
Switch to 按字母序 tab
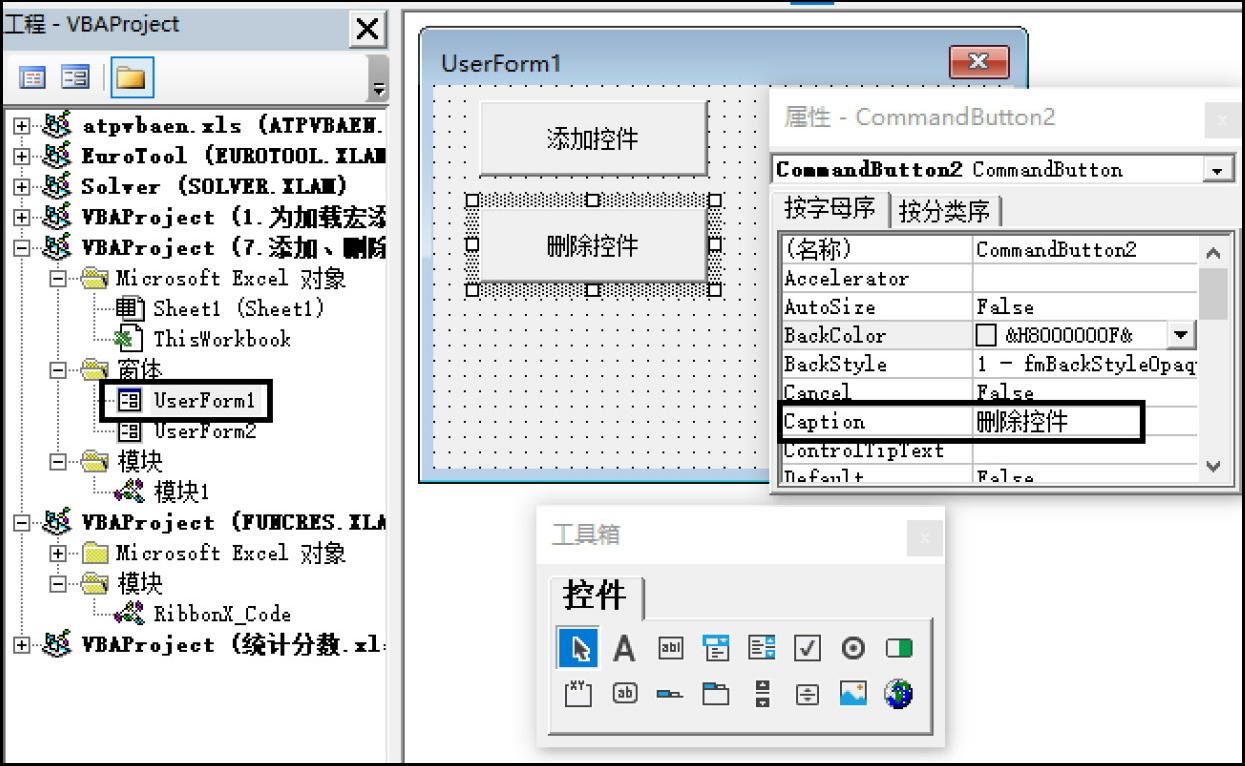(x=829, y=209)
